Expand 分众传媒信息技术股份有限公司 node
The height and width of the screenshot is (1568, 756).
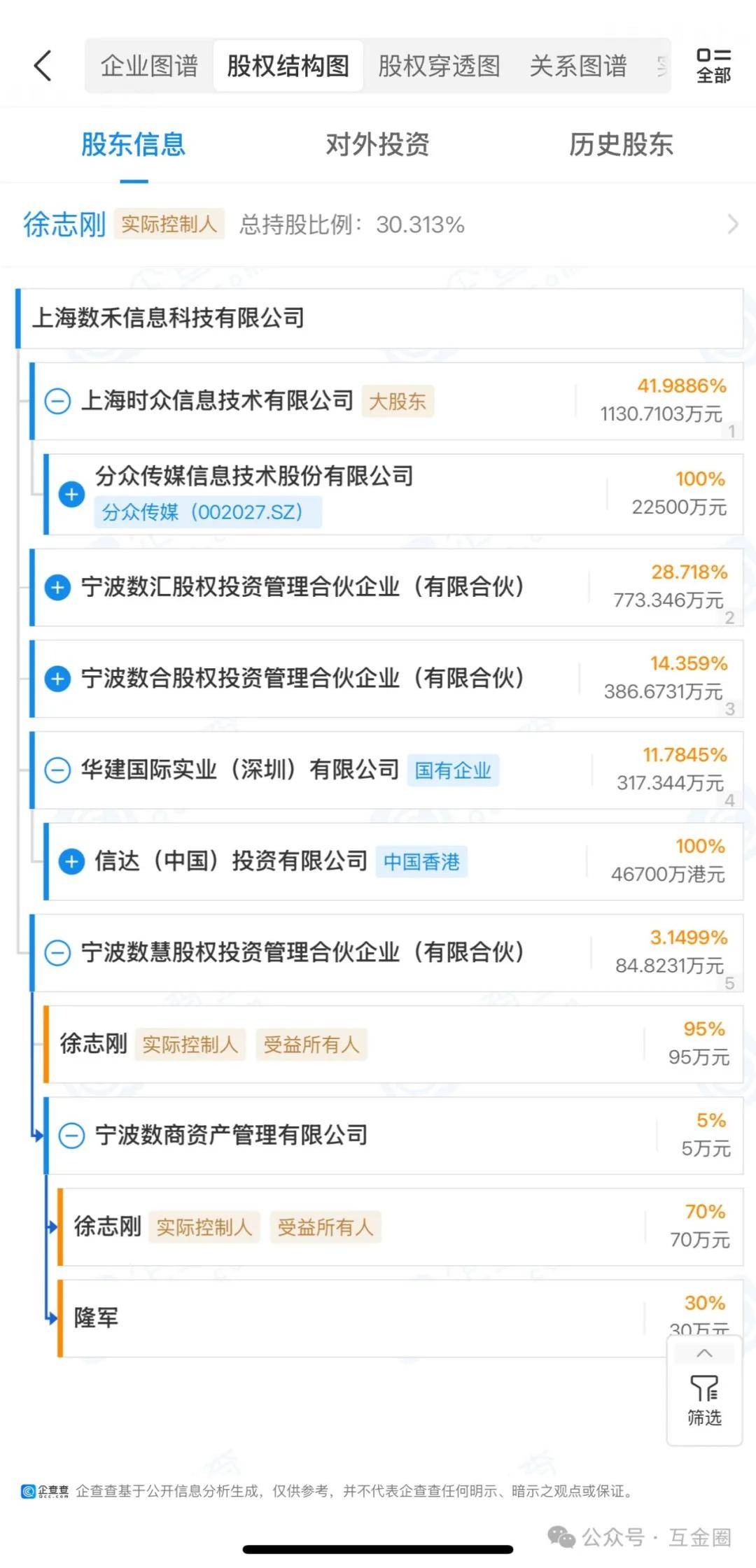71,494
